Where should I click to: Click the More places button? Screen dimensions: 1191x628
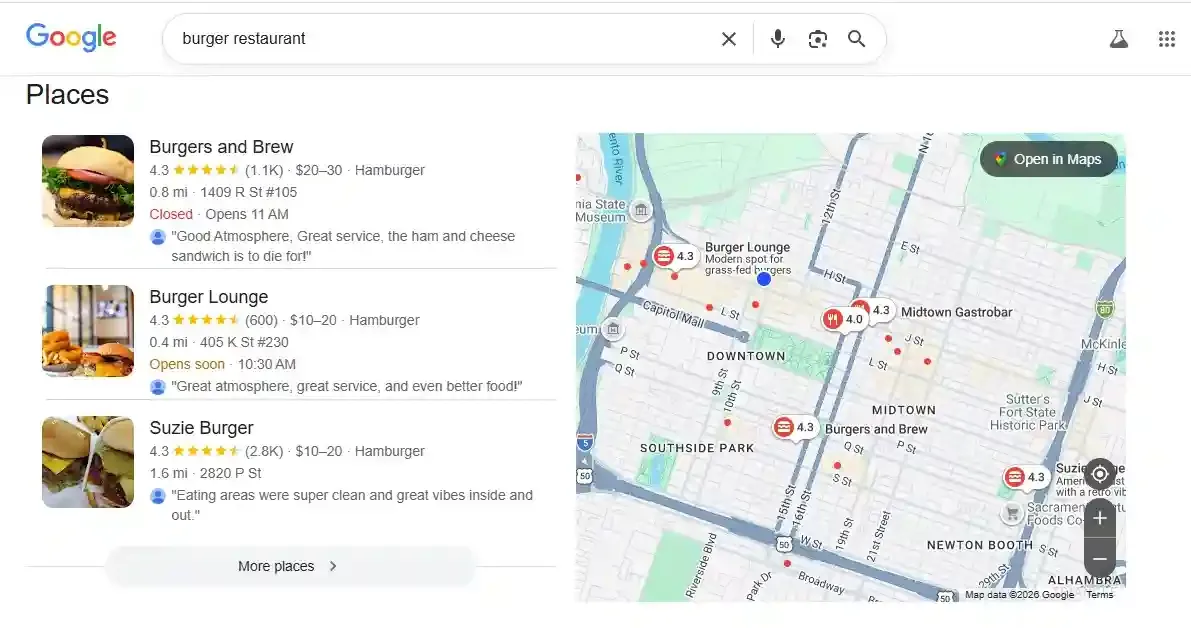pos(289,565)
